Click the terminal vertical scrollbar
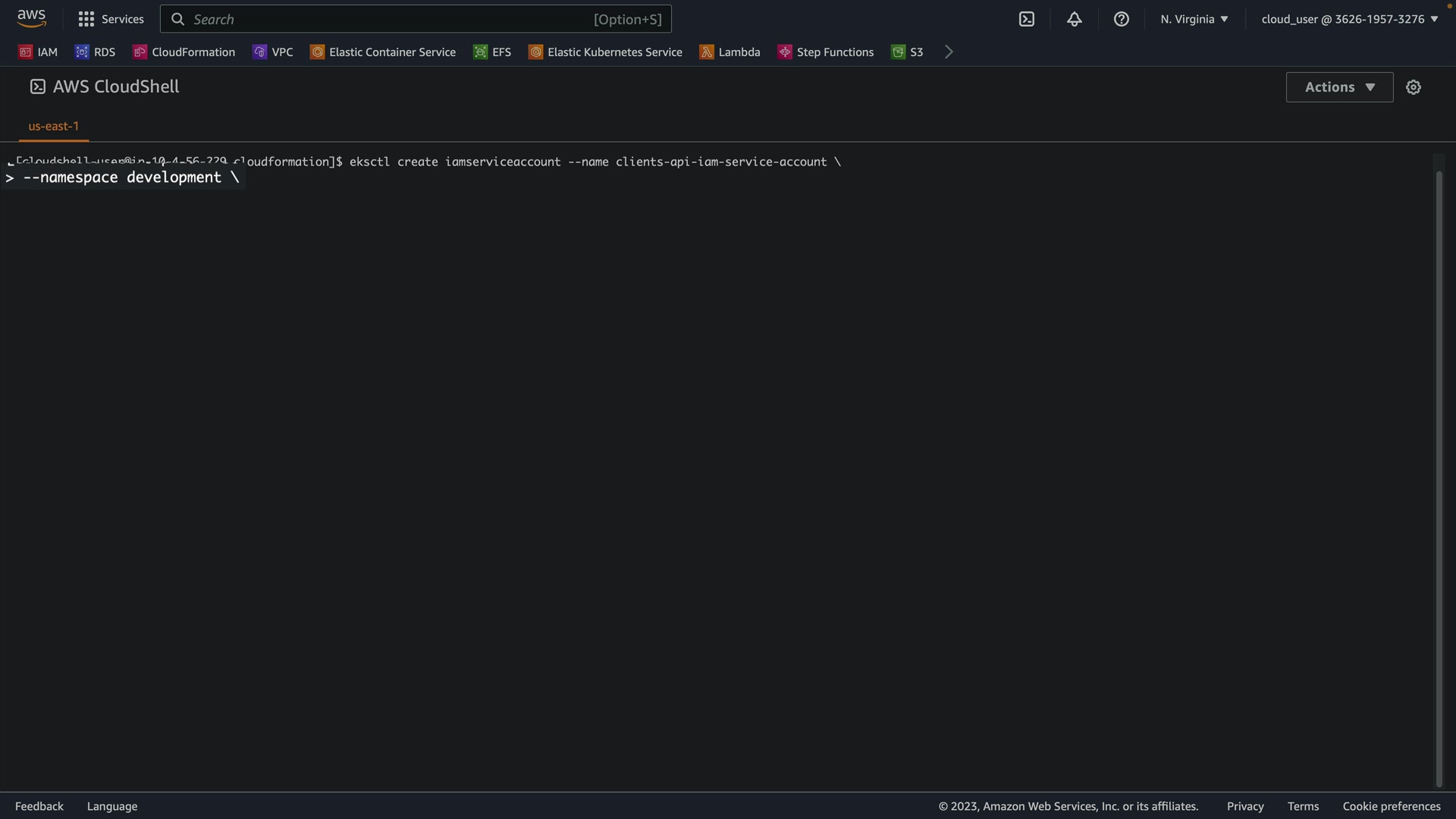This screenshot has height=819, width=1456. (x=1439, y=478)
